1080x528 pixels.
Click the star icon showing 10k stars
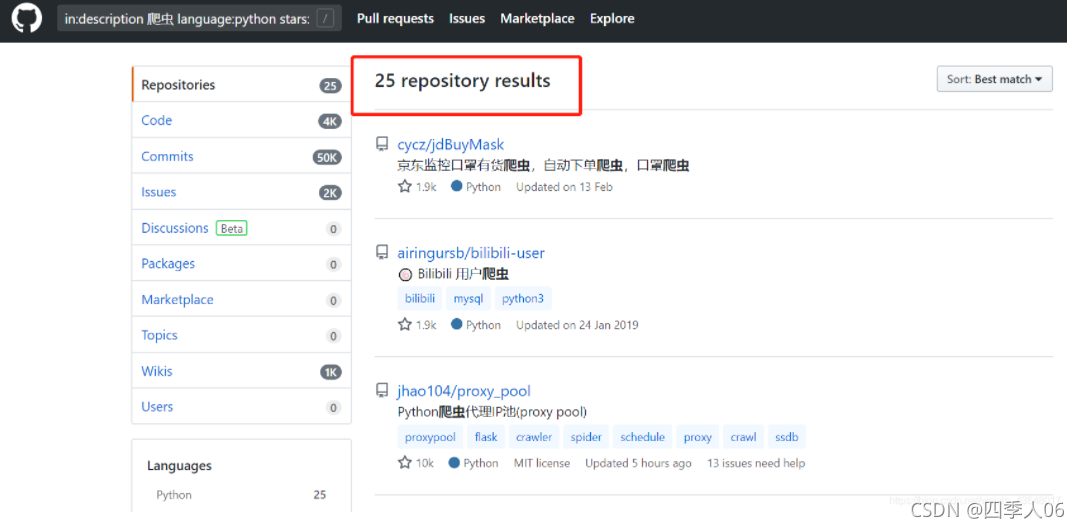coord(405,463)
